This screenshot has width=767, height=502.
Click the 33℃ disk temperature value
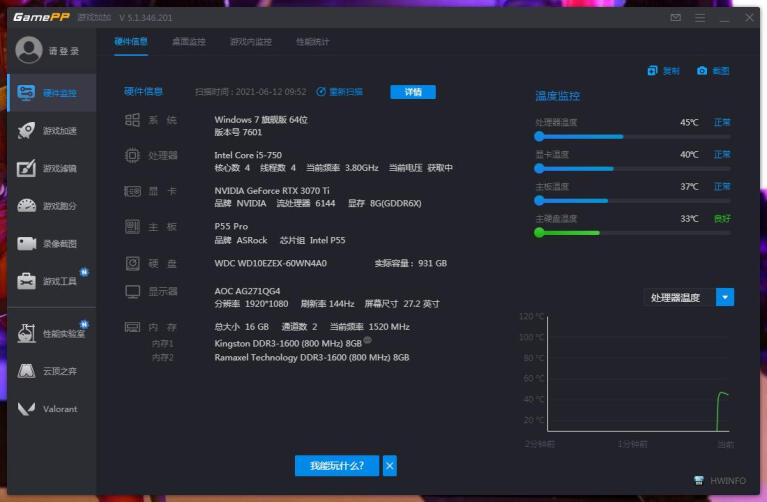689,218
